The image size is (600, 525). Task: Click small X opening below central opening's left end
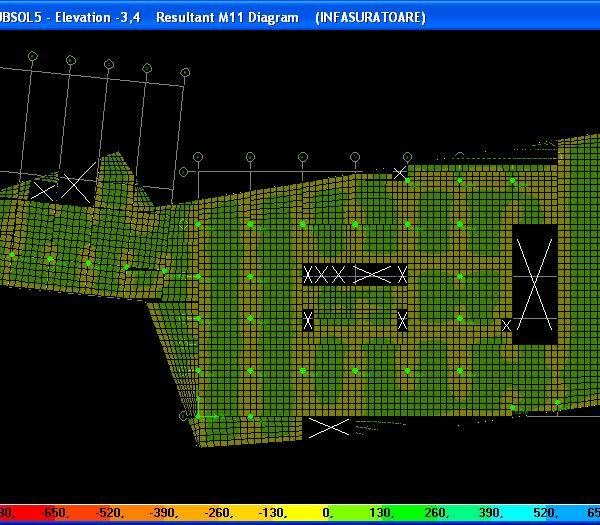[308, 320]
